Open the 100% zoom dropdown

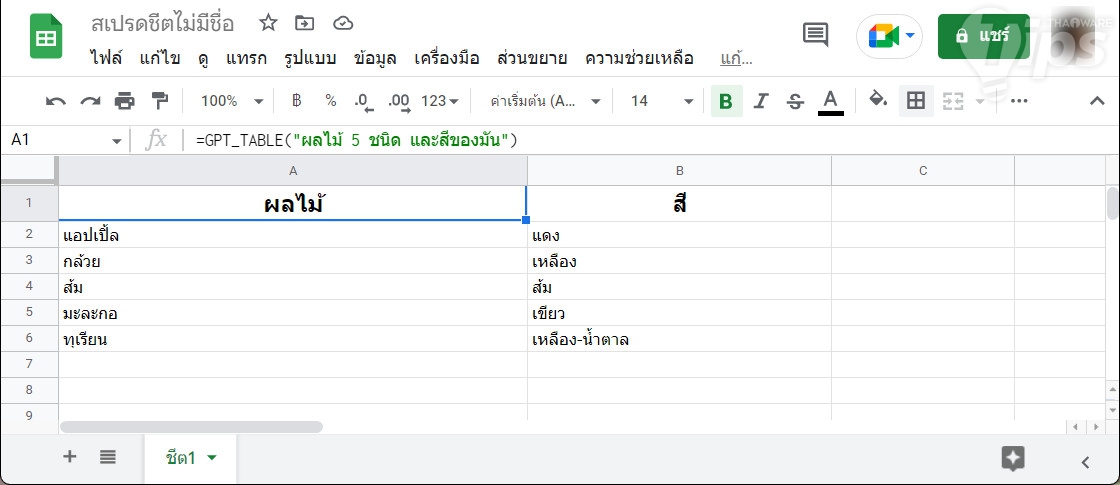[x=231, y=101]
